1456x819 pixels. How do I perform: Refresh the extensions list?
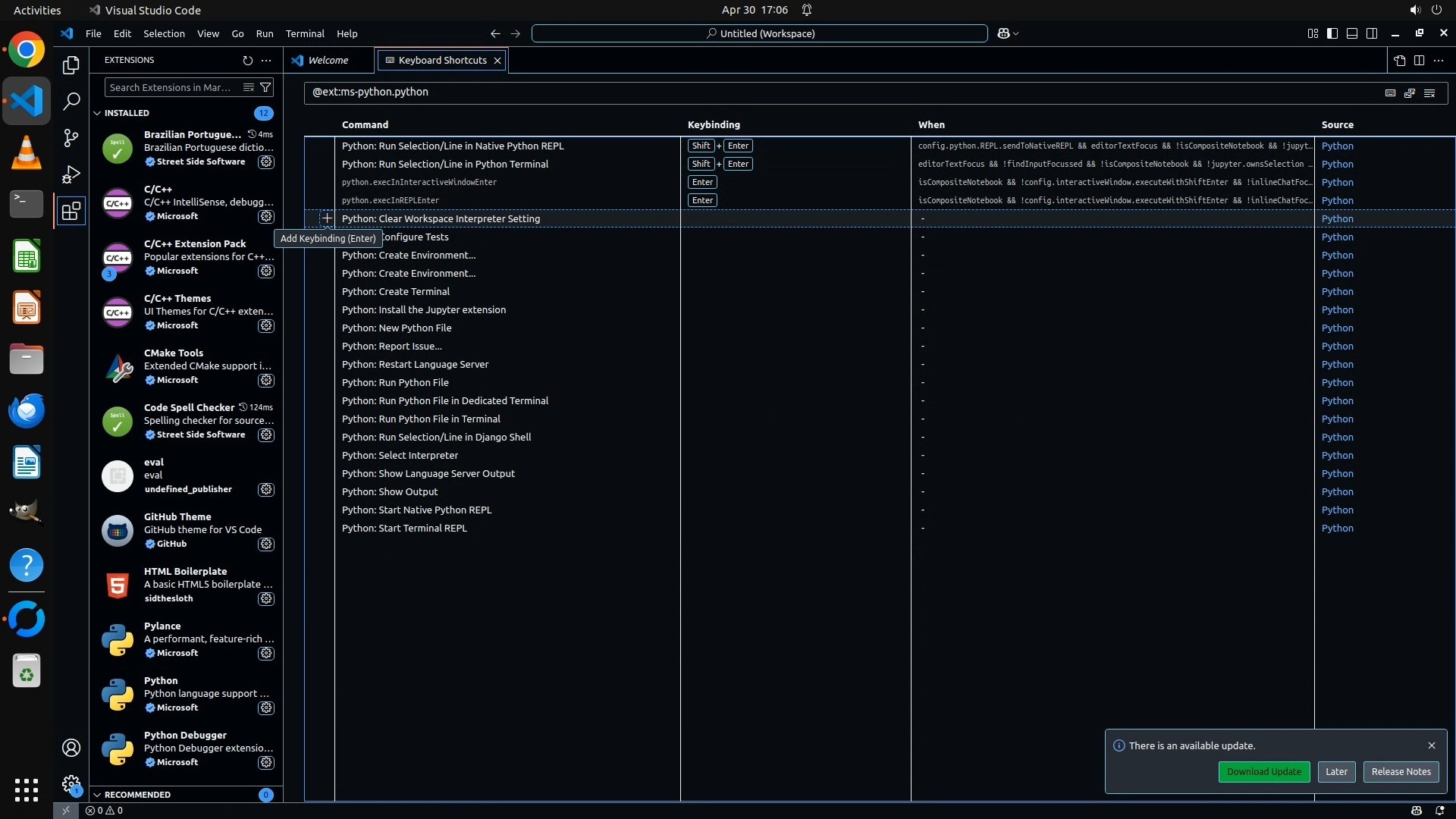247,60
